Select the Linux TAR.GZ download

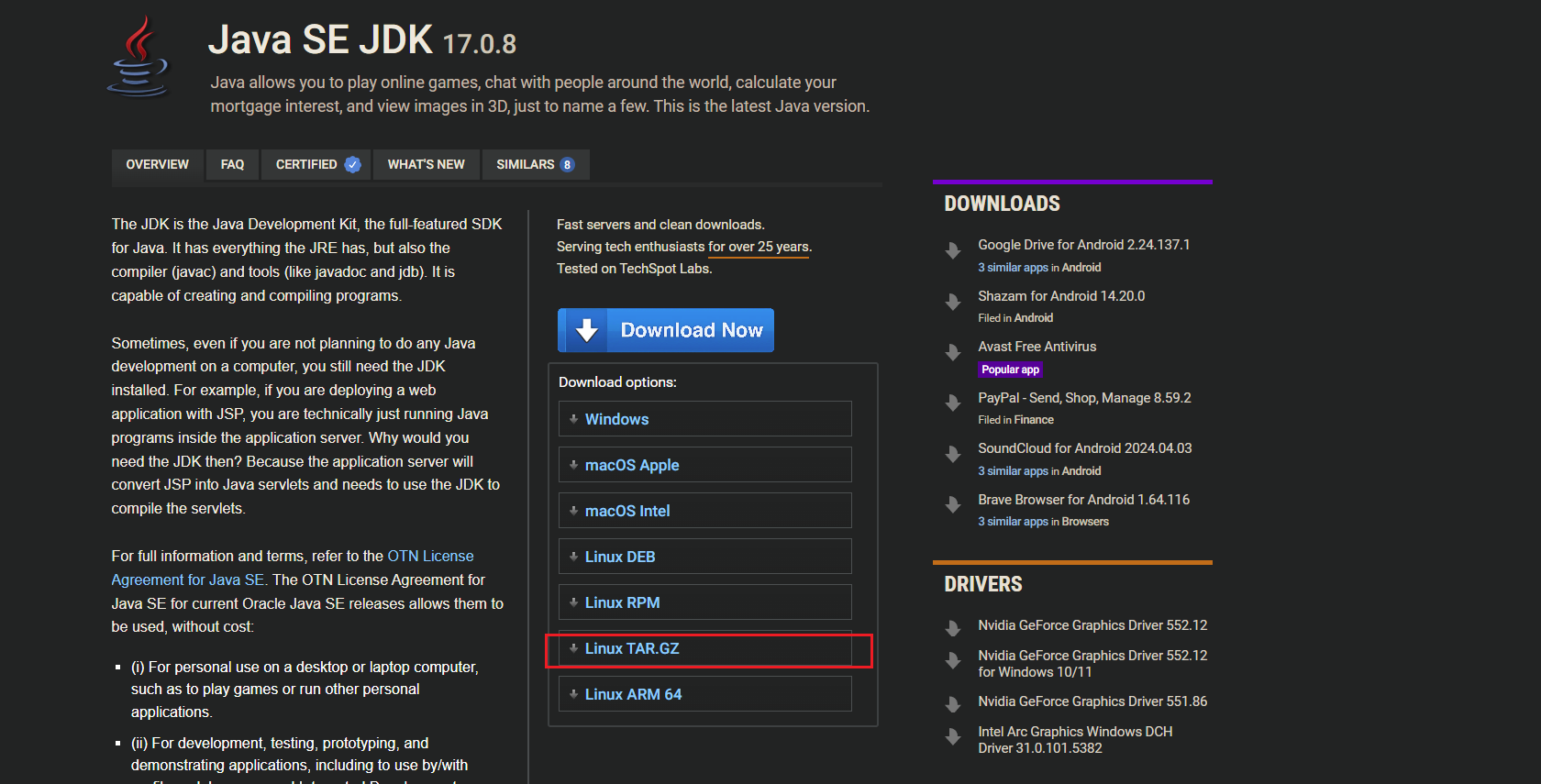704,648
